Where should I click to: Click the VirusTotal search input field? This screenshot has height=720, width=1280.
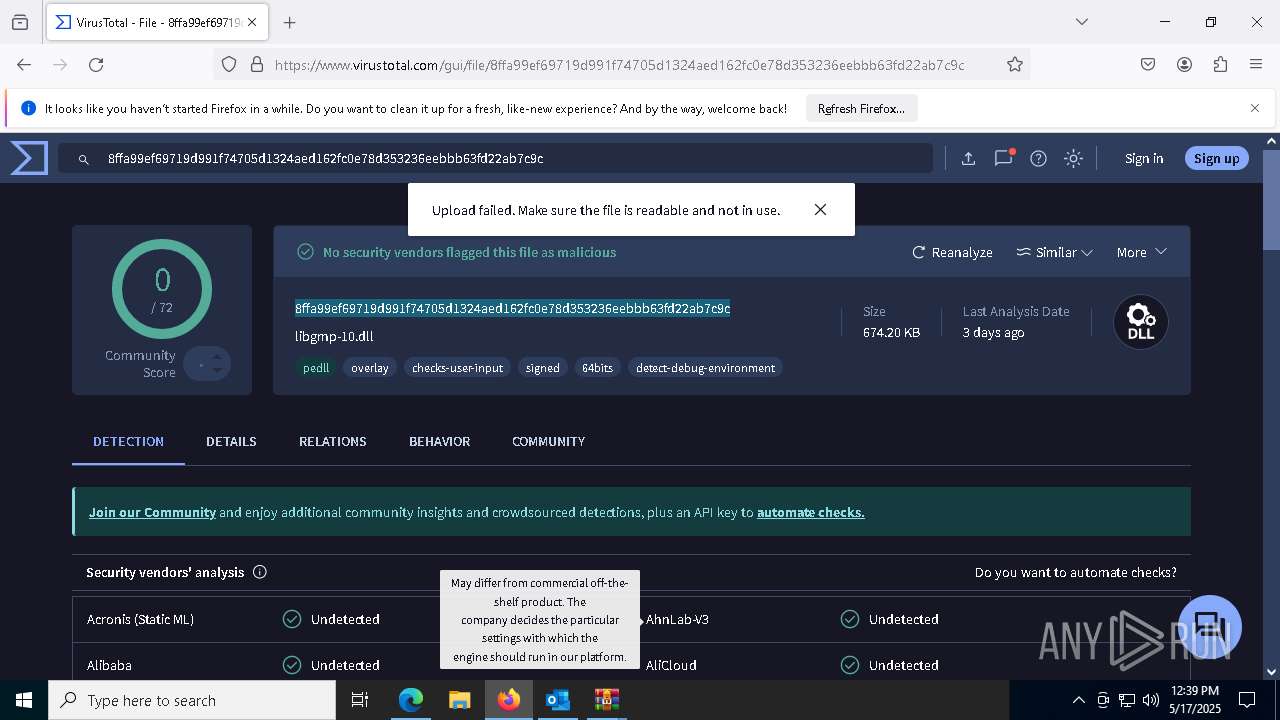495,158
